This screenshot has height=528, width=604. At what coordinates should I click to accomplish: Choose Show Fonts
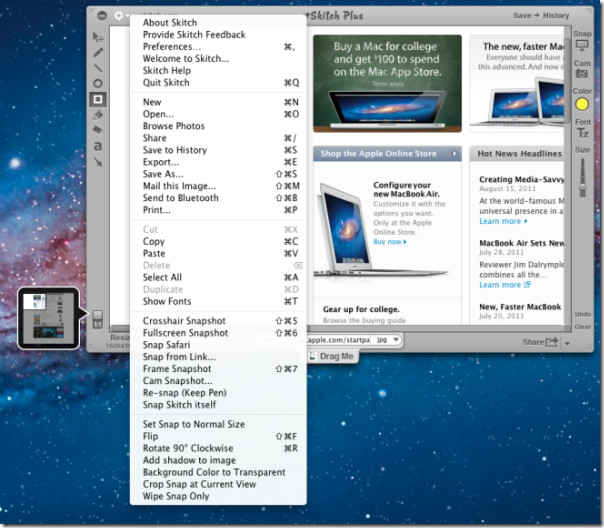click(x=218, y=301)
